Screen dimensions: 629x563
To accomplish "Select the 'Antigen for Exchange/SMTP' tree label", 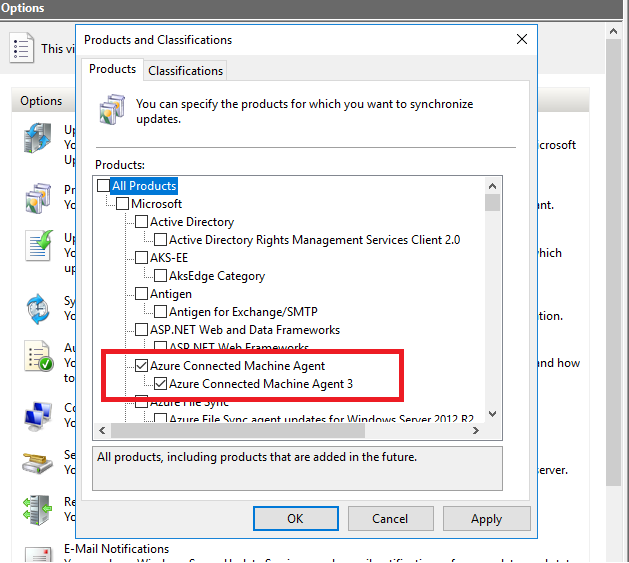I will click(x=243, y=312).
